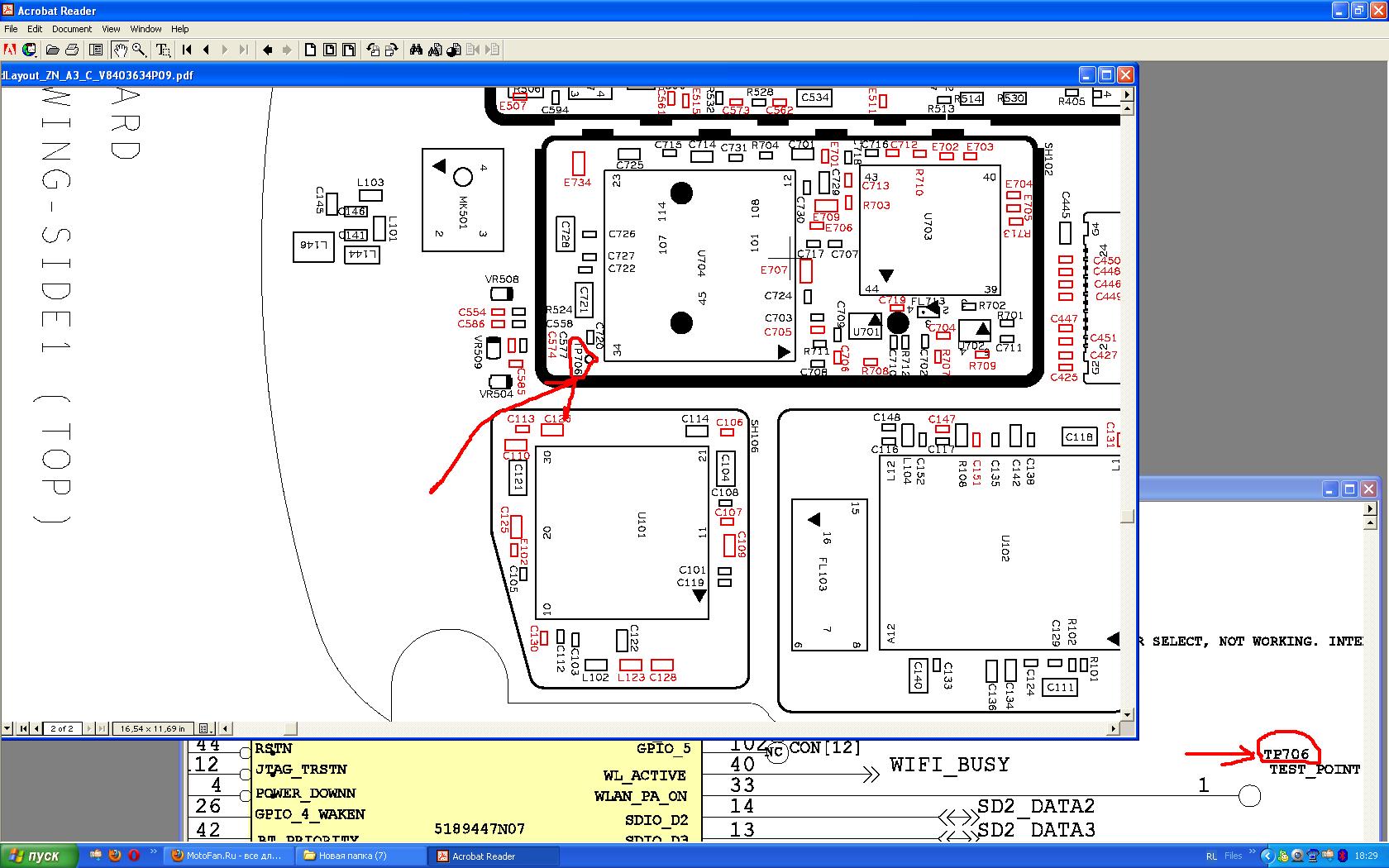Click the Find binoculars icon

[416, 50]
